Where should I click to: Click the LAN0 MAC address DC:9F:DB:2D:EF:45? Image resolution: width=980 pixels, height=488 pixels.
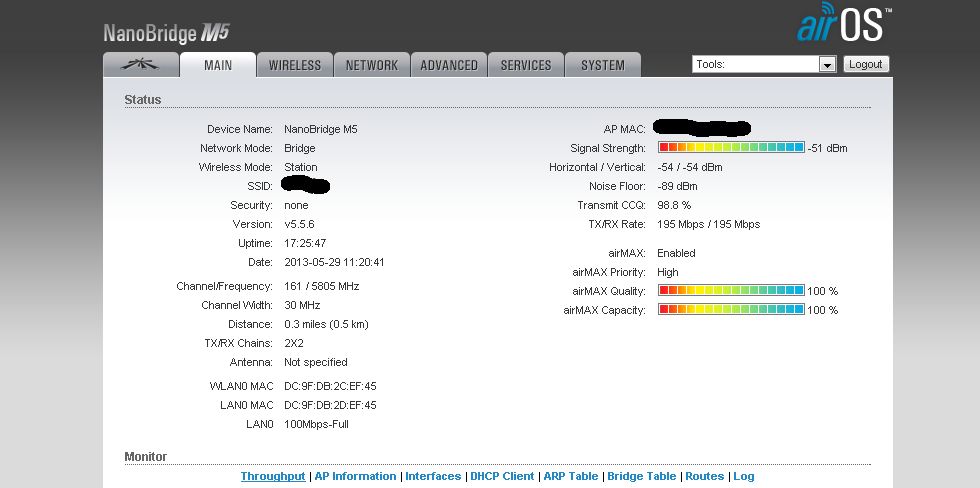[x=330, y=405]
